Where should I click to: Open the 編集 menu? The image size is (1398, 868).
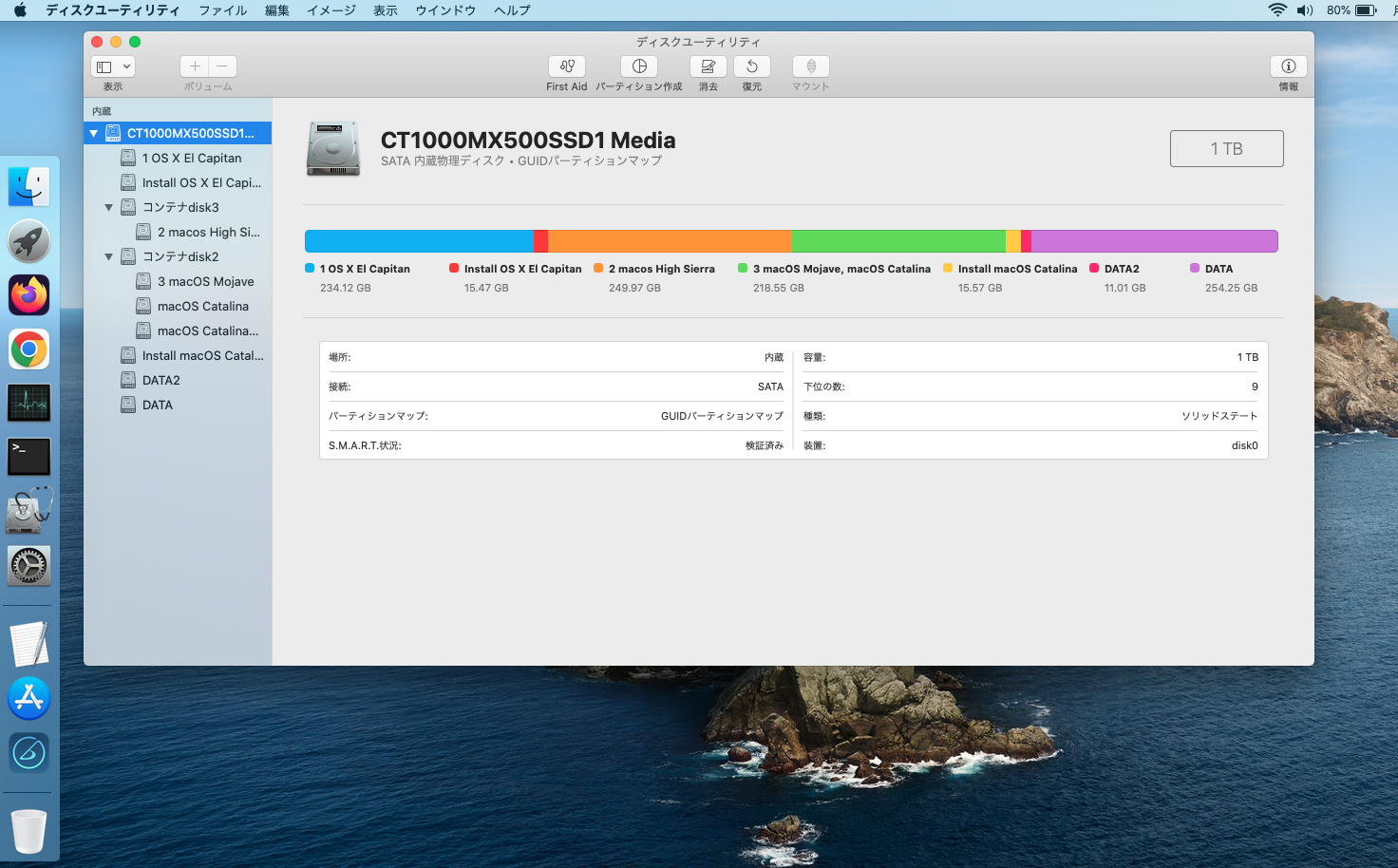tap(277, 10)
